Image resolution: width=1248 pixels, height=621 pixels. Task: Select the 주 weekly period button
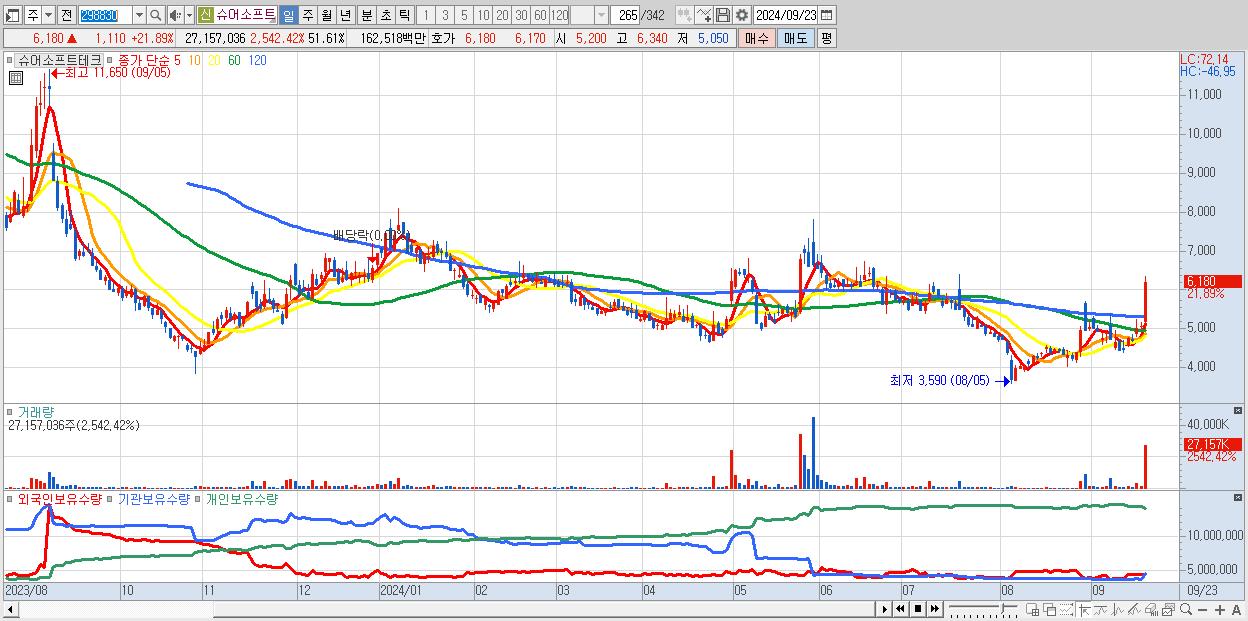[x=306, y=15]
